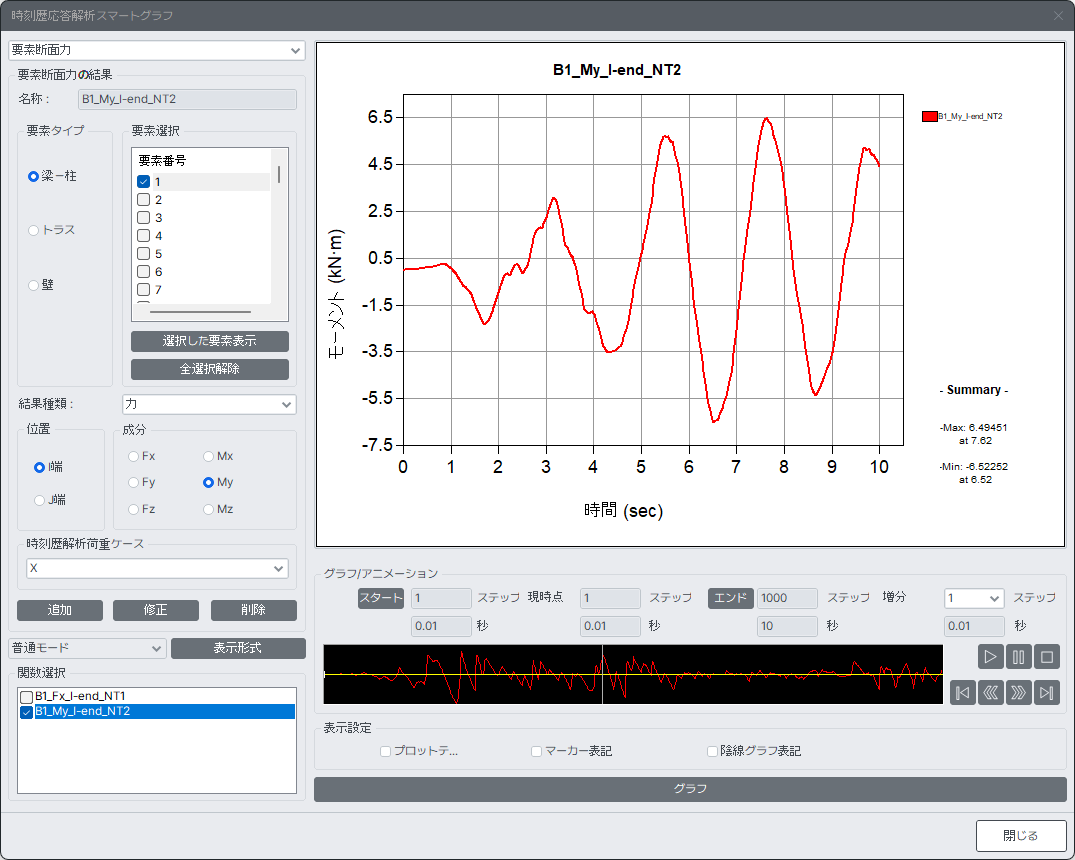
Task: Toggle B1_My_I-end_NT2 function checkbox
Action: click(27, 712)
